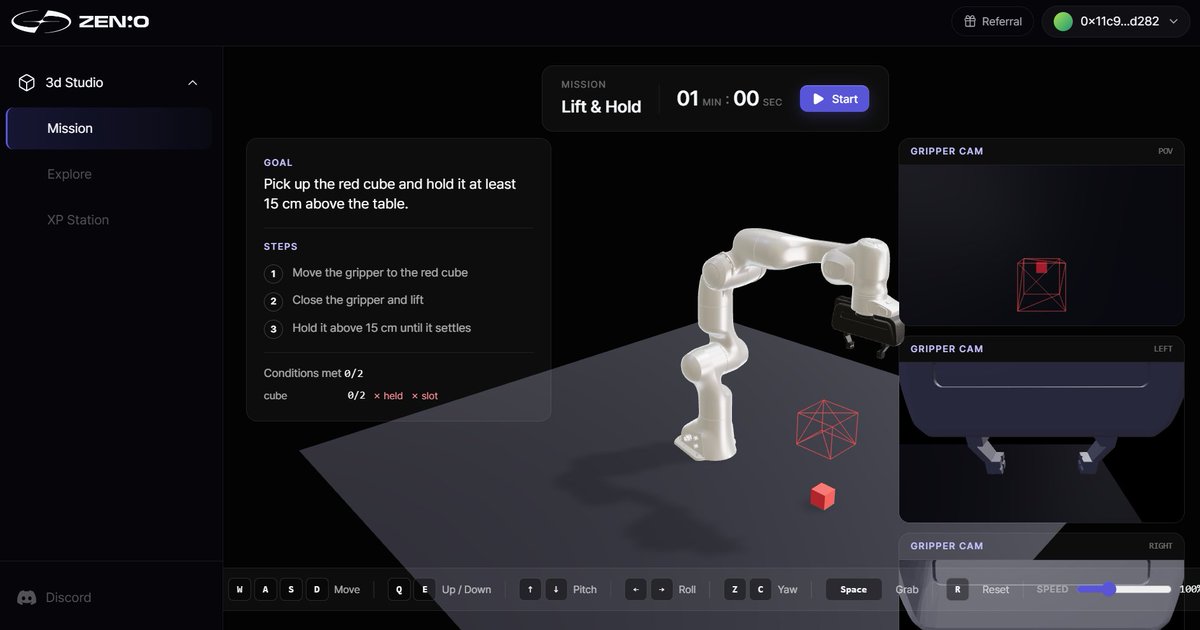Screen dimensions: 1200x630
Task: Click the 3d Studio section label
Action: click(x=74, y=83)
